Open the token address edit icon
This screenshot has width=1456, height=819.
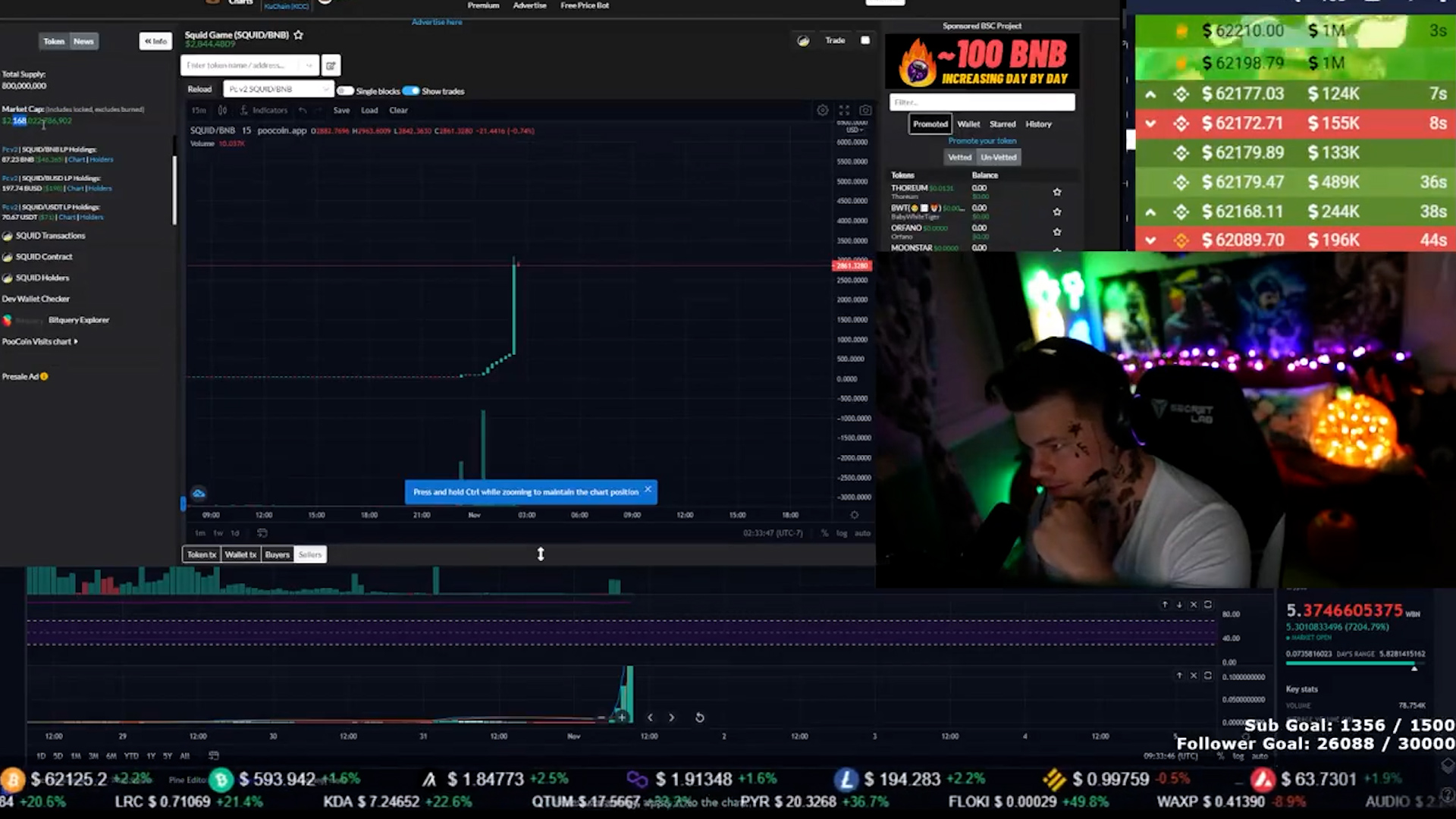(331, 65)
